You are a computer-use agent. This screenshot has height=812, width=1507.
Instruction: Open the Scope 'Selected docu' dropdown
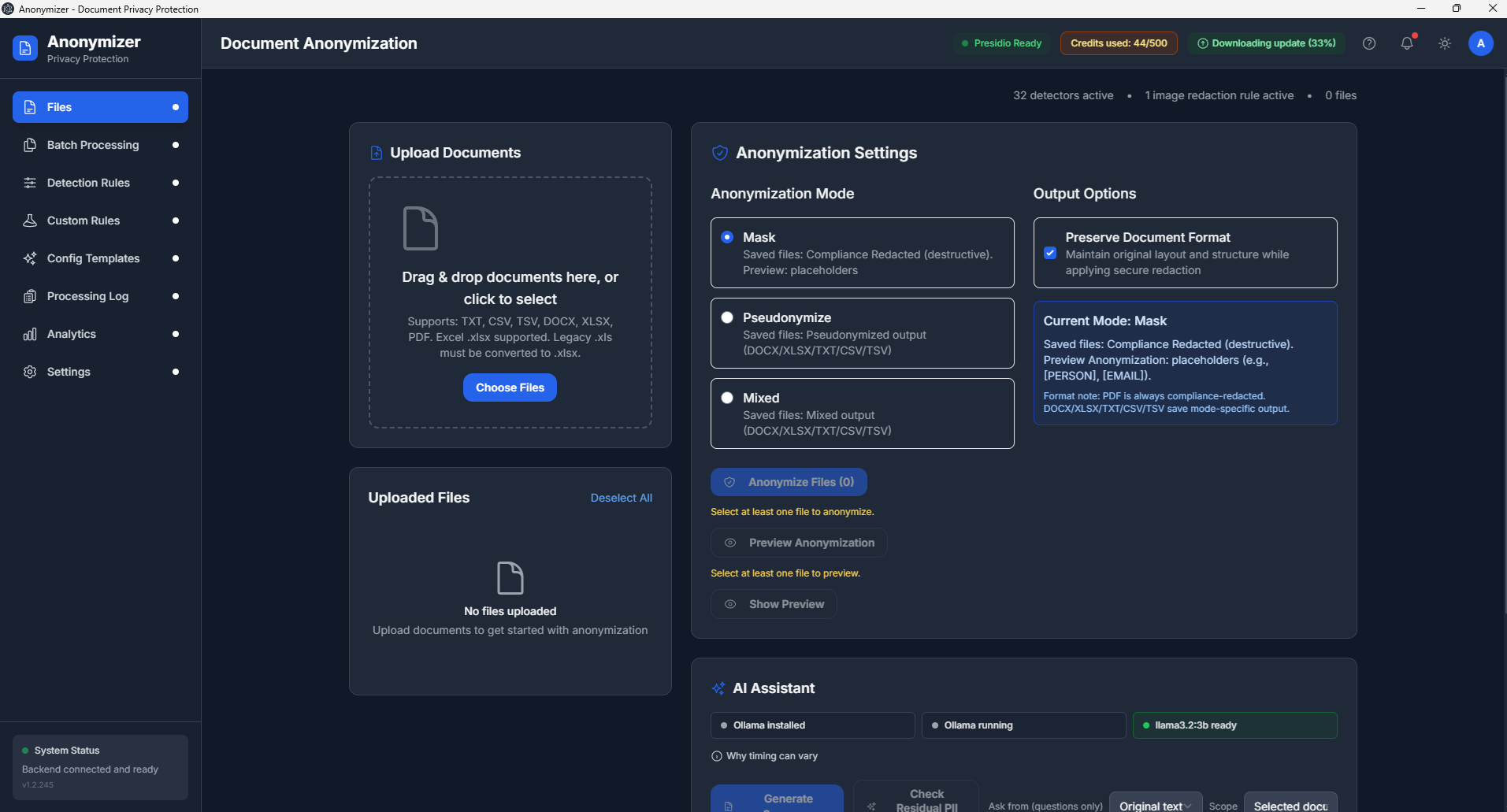1290,803
